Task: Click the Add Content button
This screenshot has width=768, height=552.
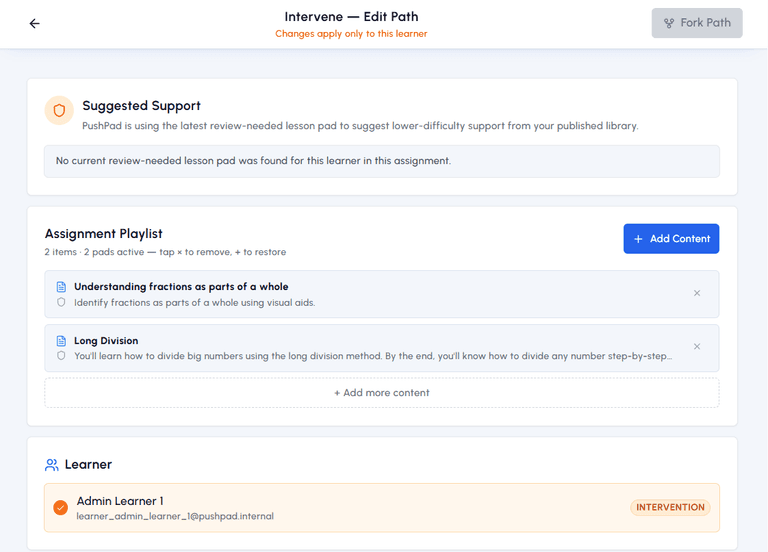Action: [x=671, y=239]
